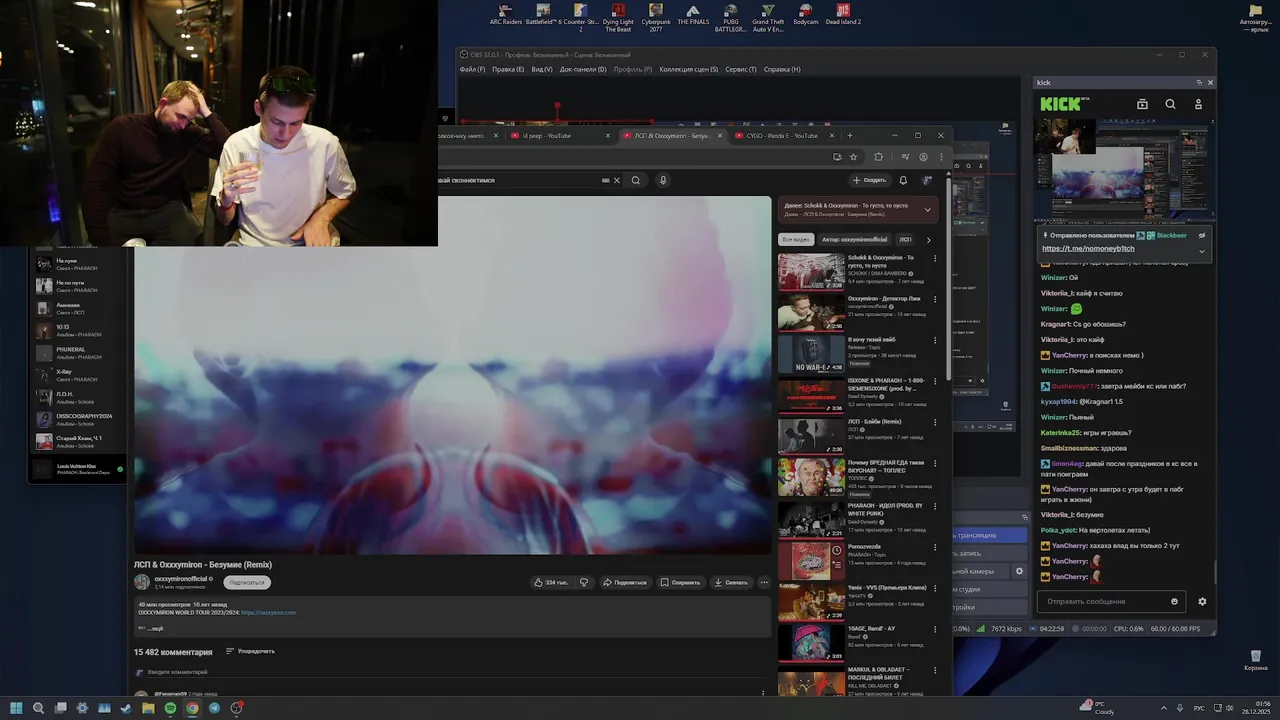
Task: Dislike the Безумие (Remix) video
Action: pos(584,582)
